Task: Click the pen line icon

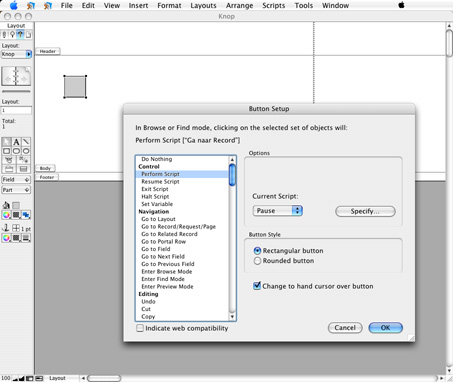Action: pyautogui.click(x=6, y=228)
